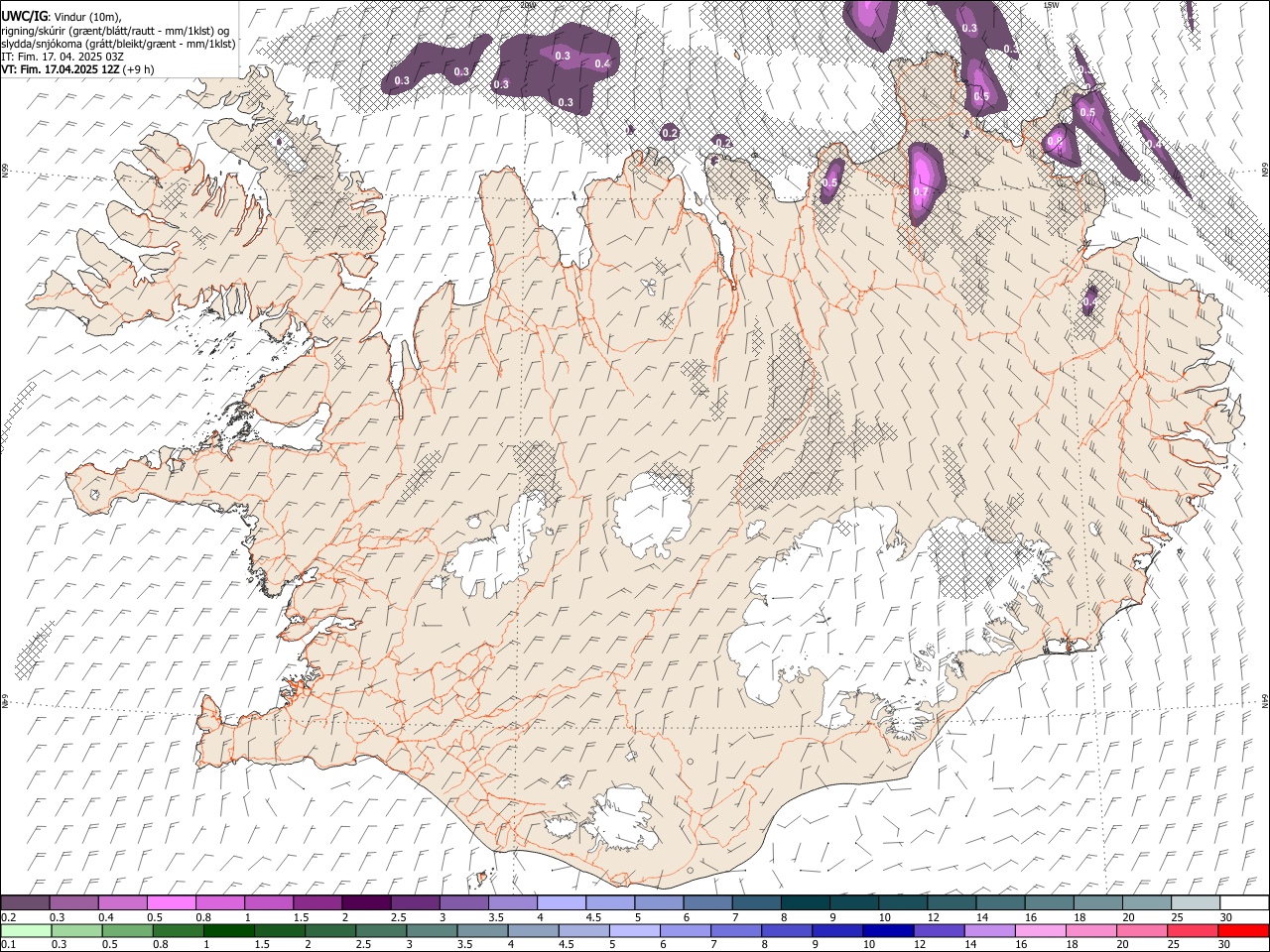Select the bright pink 0.5 snow legend swatch
The height and width of the screenshot is (952, 1270).
pyautogui.click(x=172, y=902)
